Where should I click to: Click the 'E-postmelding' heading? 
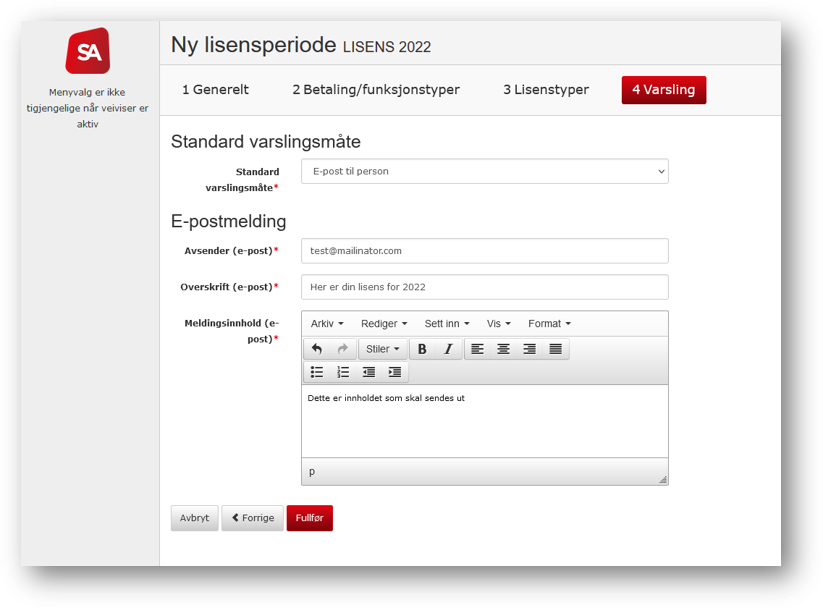(x=228, y=221)
